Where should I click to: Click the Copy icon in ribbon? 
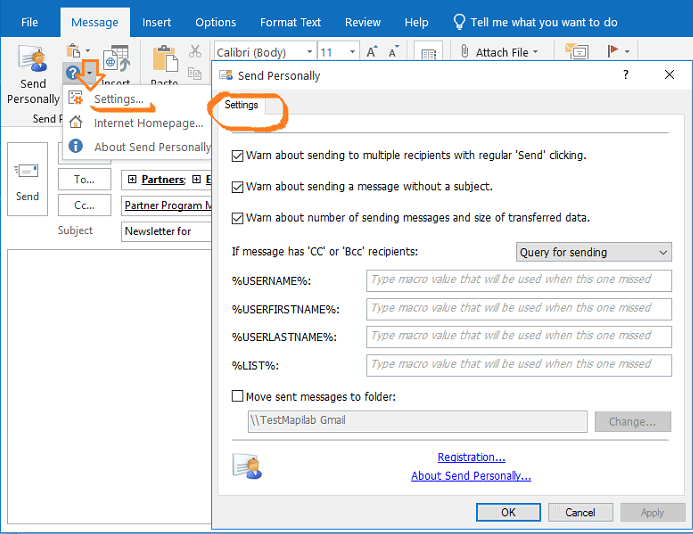(x=194, y=73)
